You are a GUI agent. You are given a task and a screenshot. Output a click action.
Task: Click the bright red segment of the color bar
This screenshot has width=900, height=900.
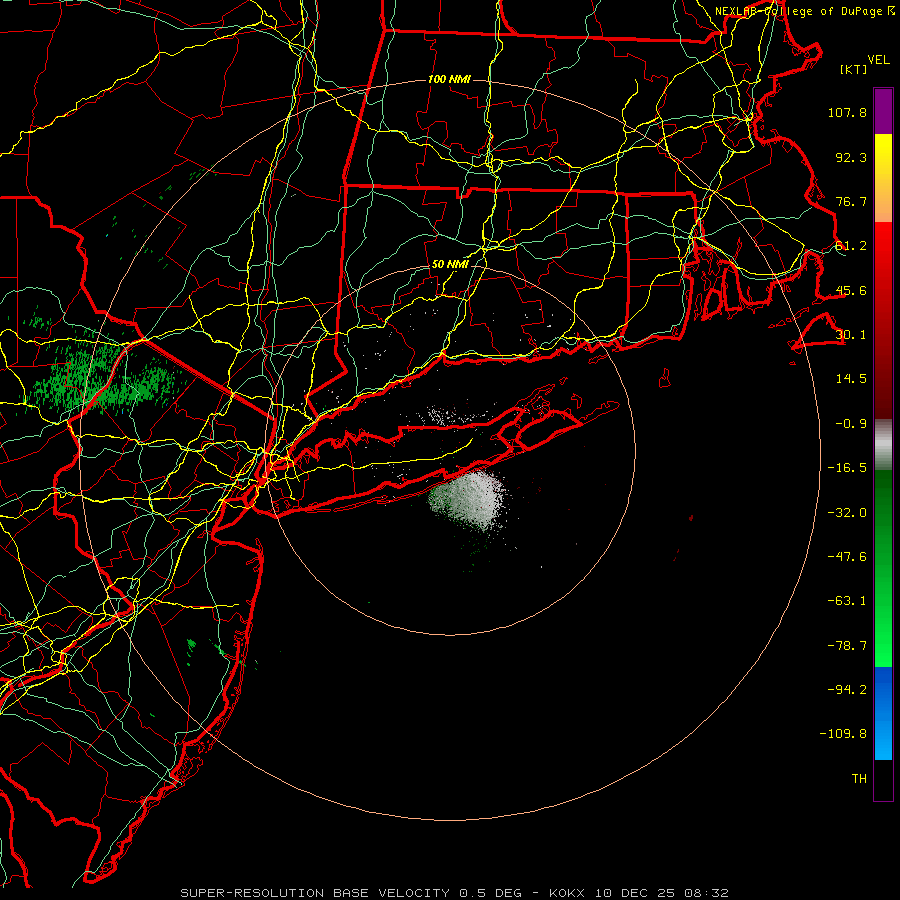(x=883, y=253)
